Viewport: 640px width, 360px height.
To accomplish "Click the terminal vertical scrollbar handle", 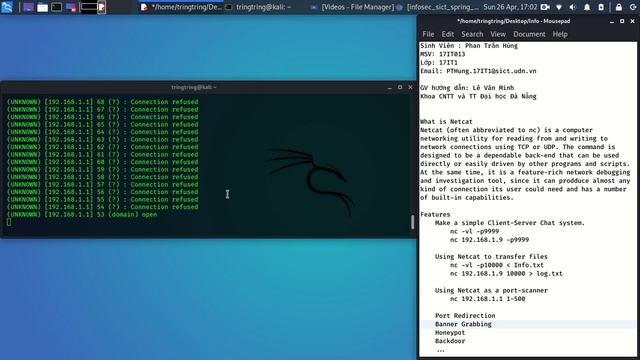I will (413, 222).
